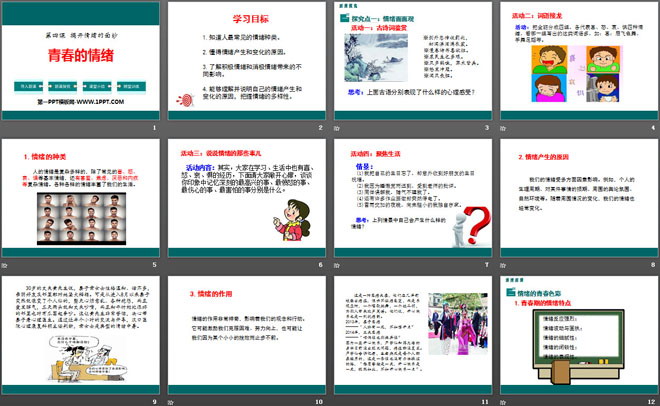Click the red target icon on slide 2
Image resolution: width=660 pixels, height=406 pixels.
coord(185,100)
